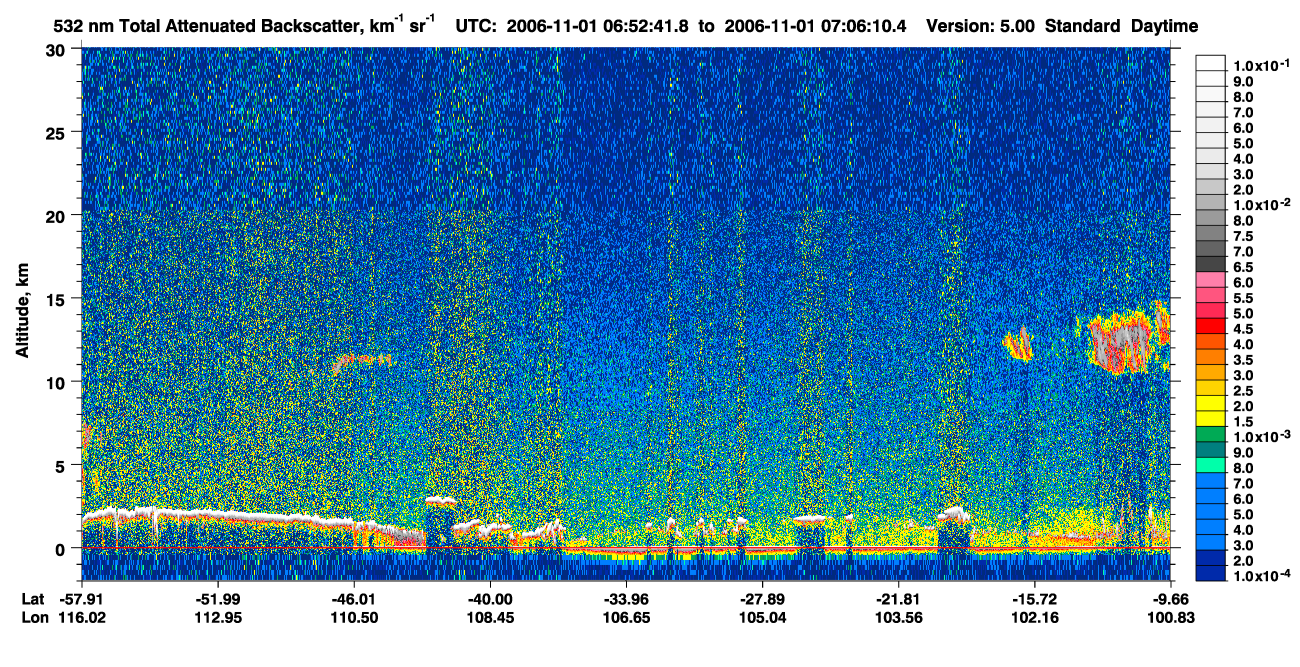The width and height of the screenshot is (1300, 667).
Task: Click the colorbar label 5.5
Action: coord(1245,299)
